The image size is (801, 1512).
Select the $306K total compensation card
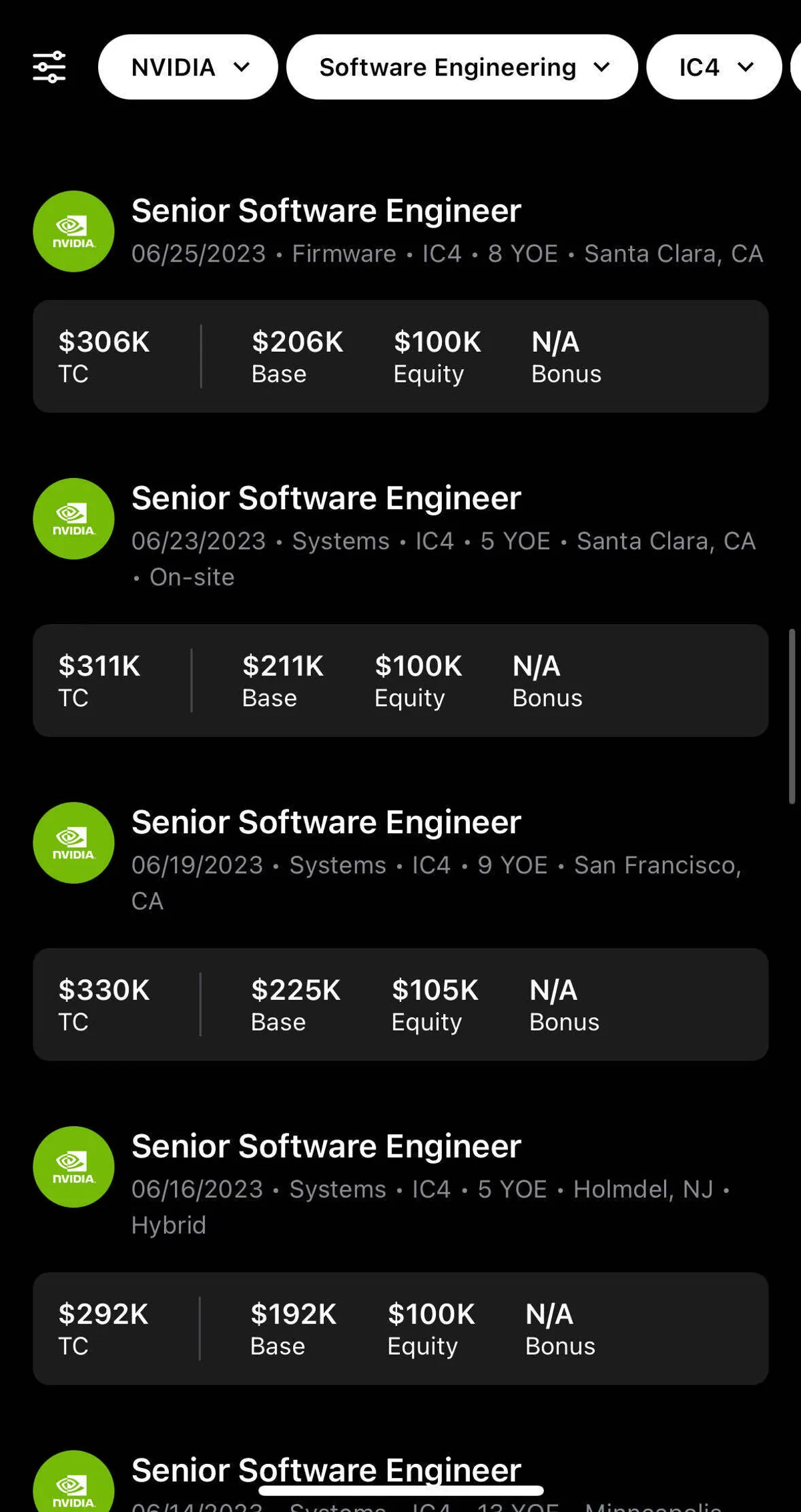coord(400,356)
